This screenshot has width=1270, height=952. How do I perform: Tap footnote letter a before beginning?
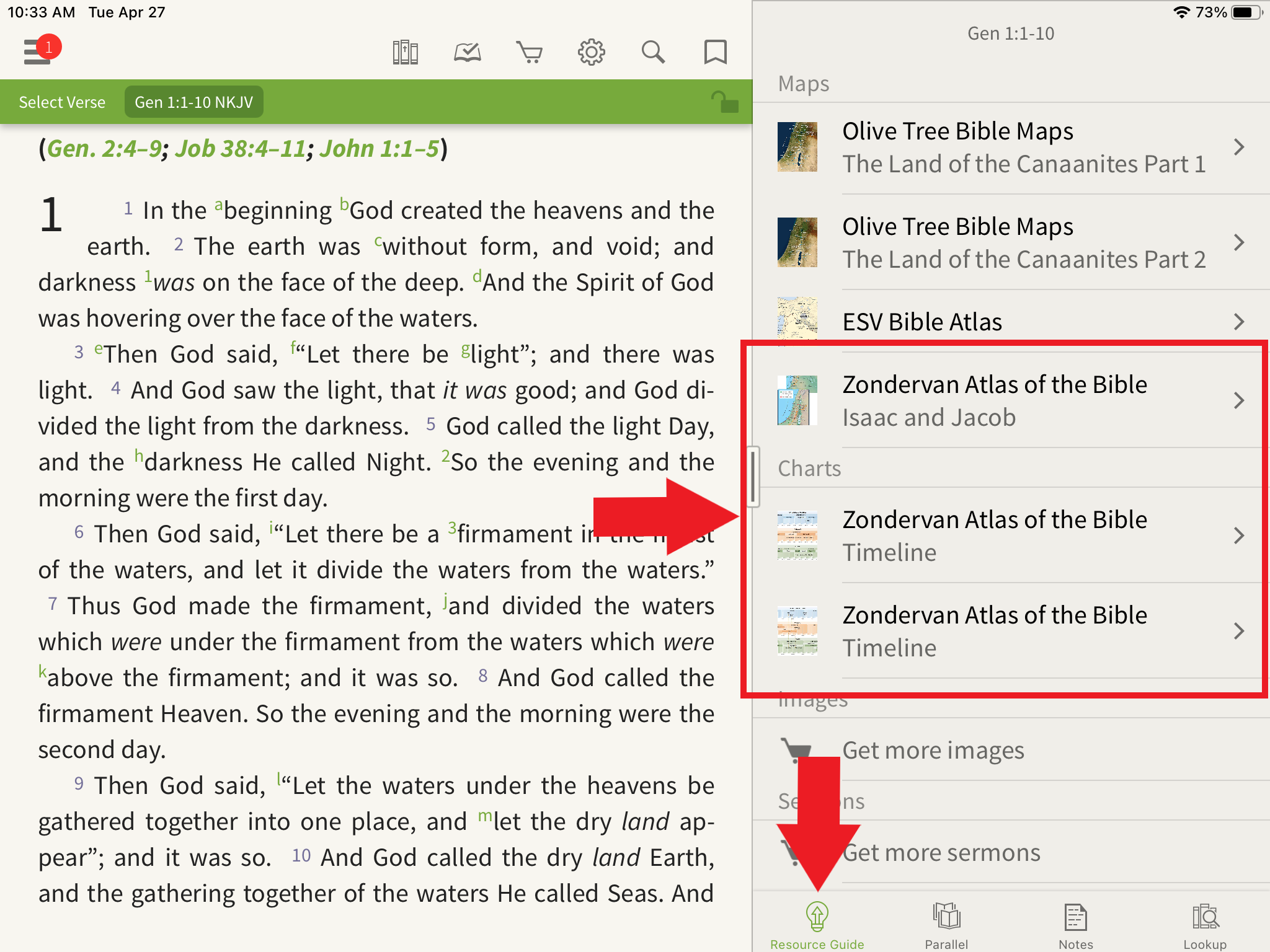218,205
